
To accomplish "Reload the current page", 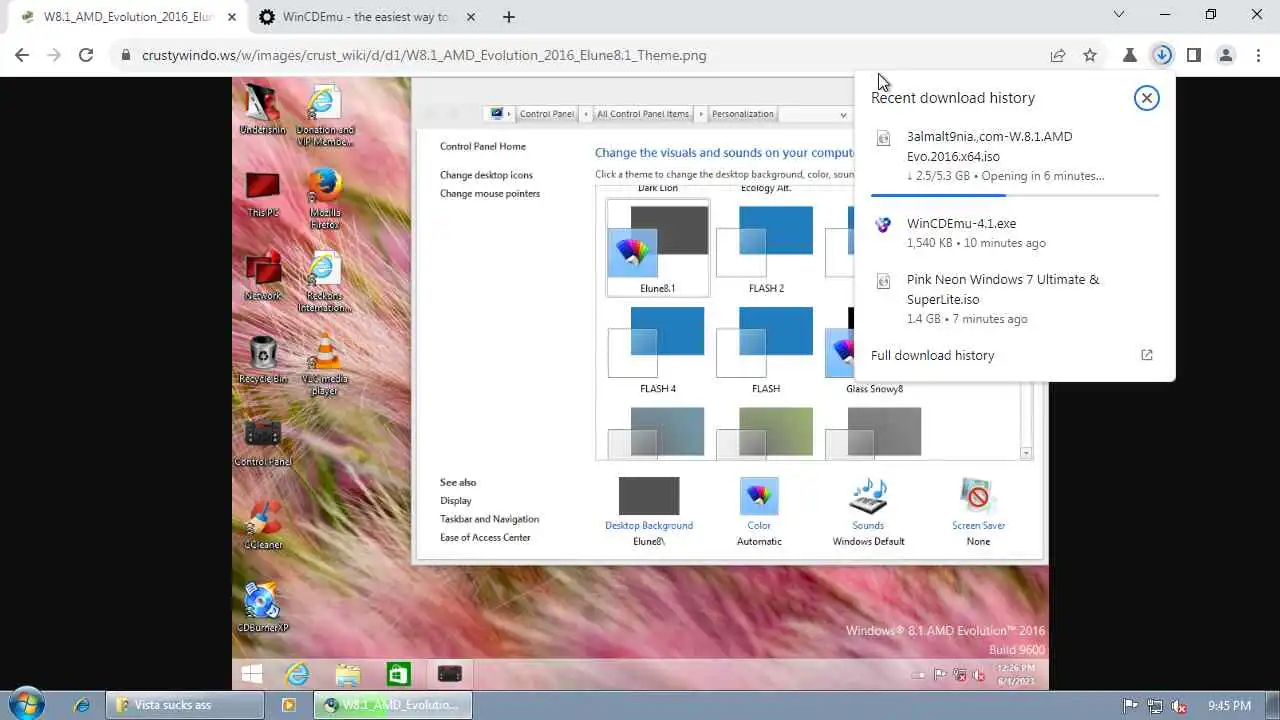I will point(86,55).
